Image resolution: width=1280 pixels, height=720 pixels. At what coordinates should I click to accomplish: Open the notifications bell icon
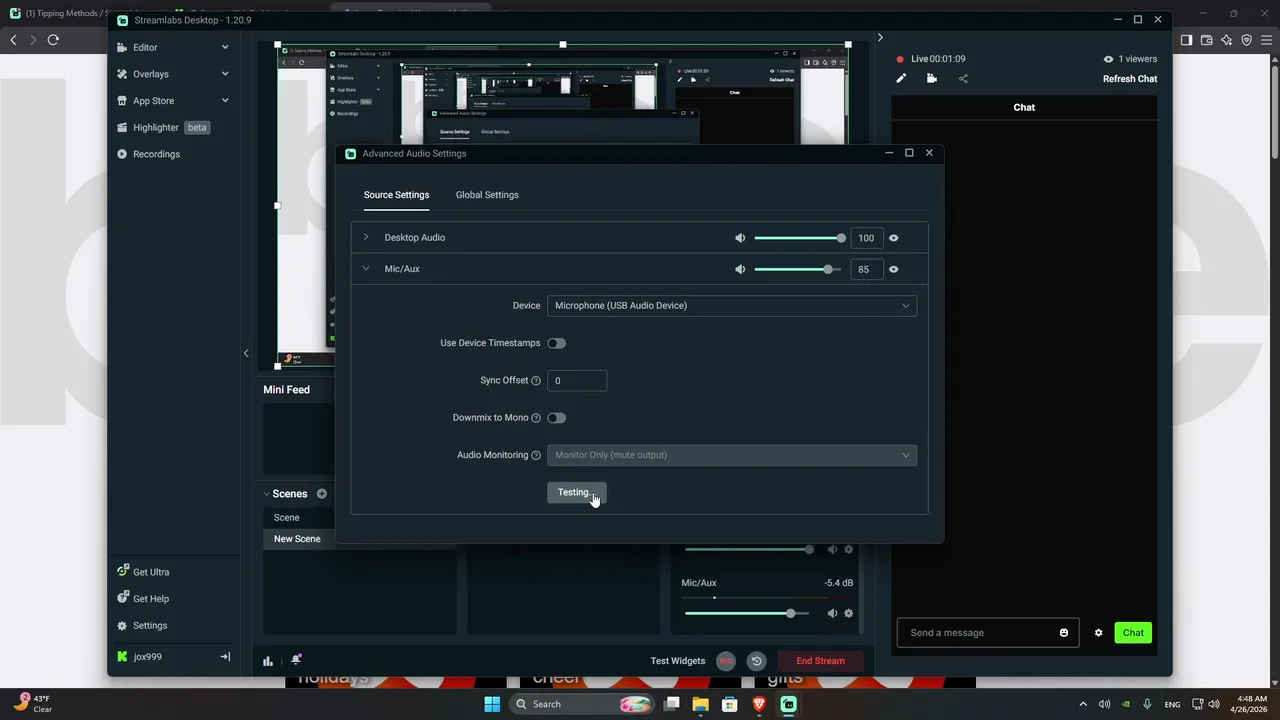[296, 660]
